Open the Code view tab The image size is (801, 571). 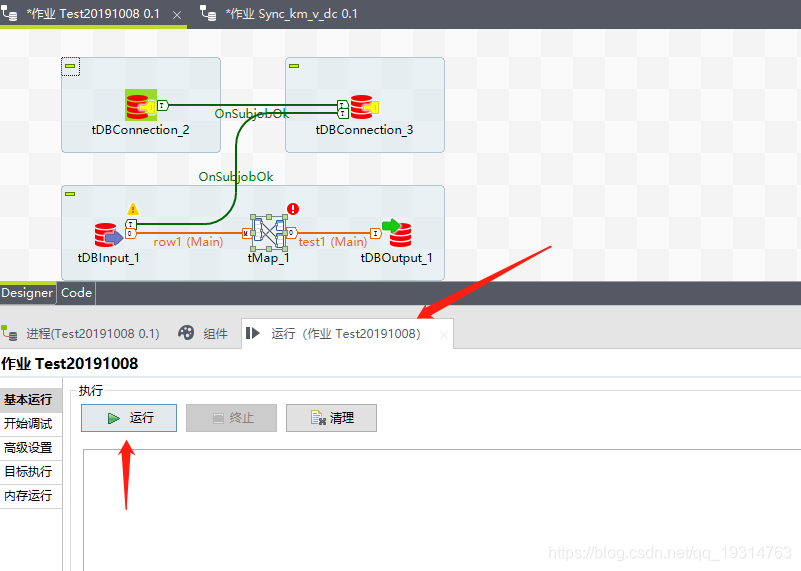click(77, 293)
